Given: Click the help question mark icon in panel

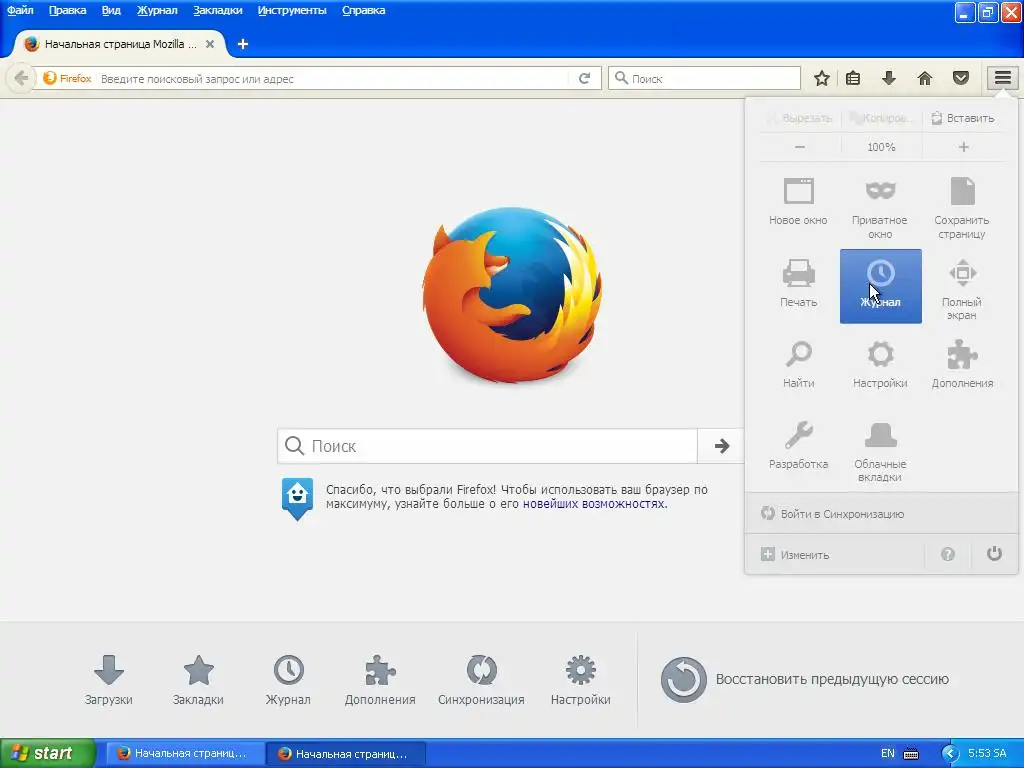Looking at the screenshot, I should [948, 554].
